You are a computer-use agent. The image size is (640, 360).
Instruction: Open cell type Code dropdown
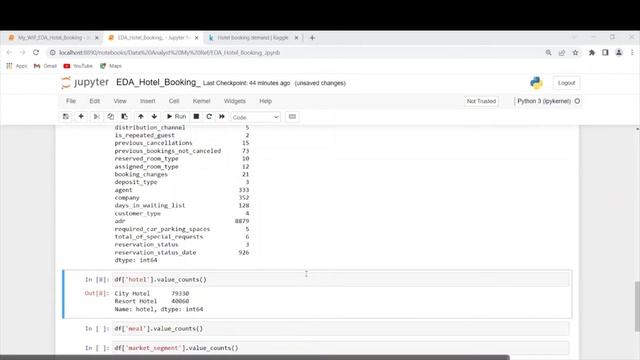click(256, 117)
